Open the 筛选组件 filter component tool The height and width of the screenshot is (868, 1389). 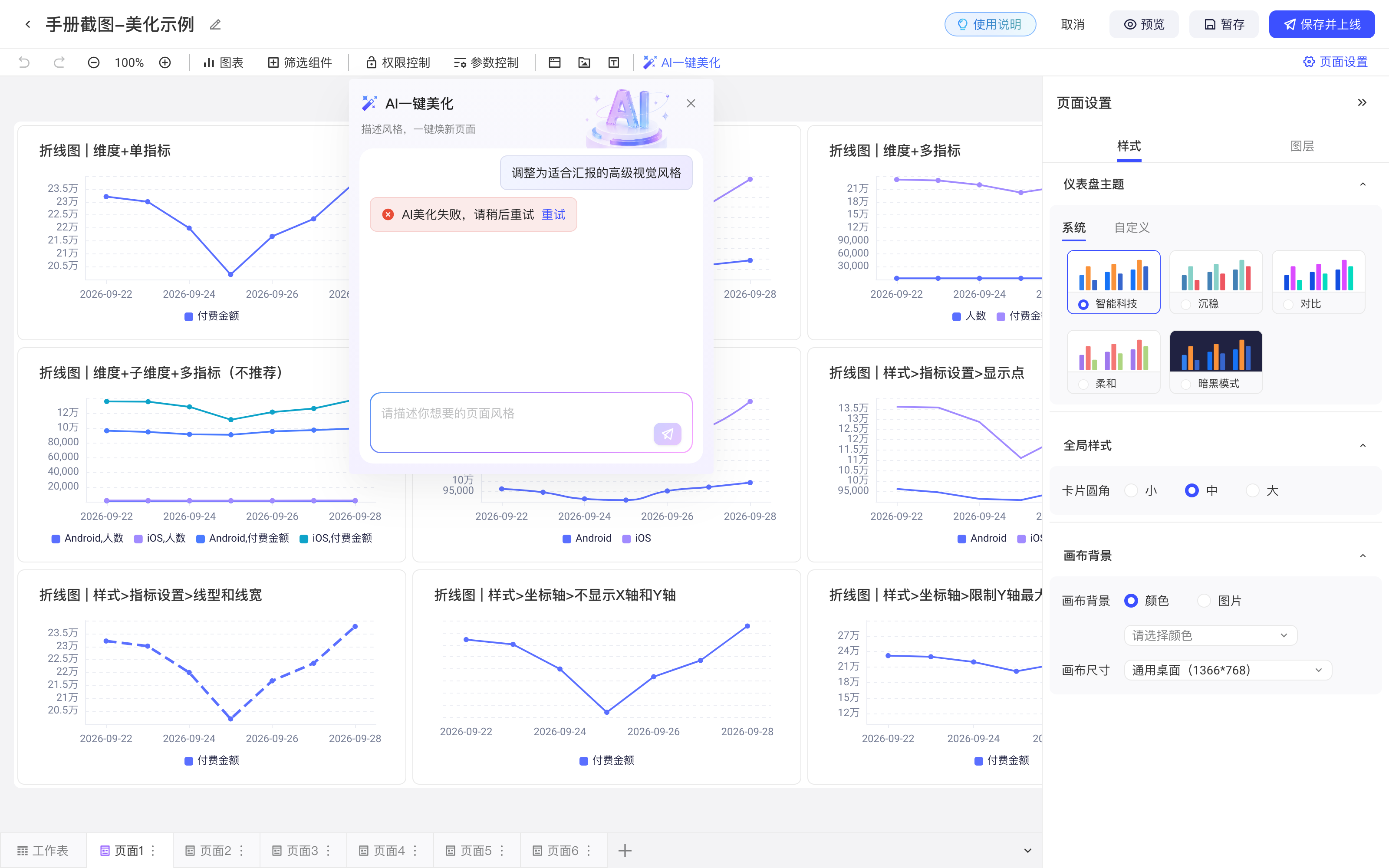coord(300,62)
